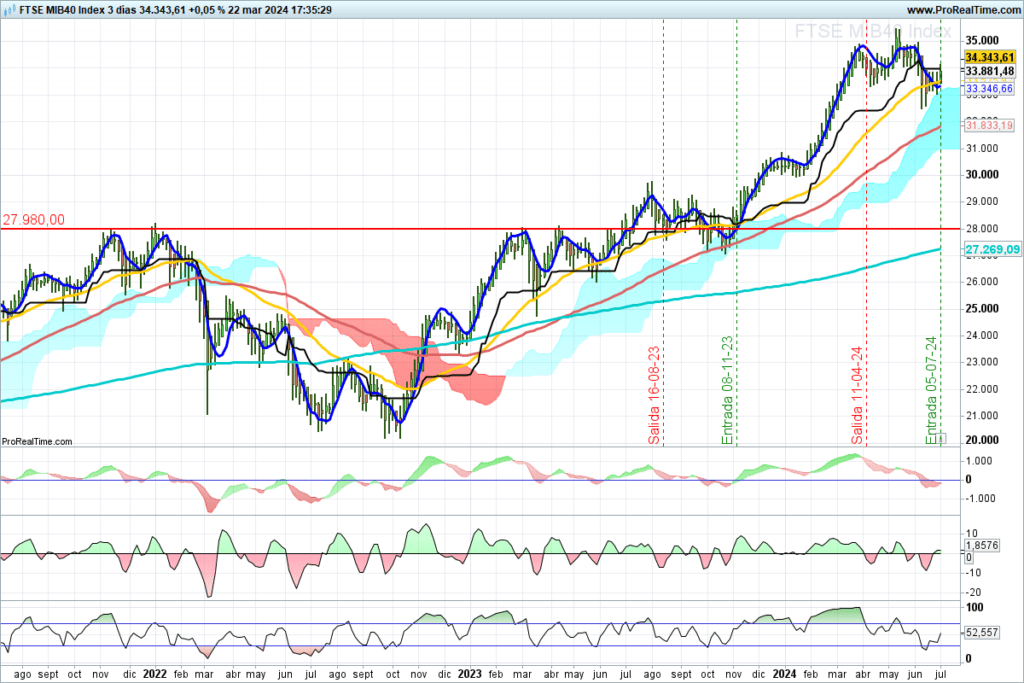The image size is (1024, 683).
Task: Click the 35.000 price axis label
Action: (x=982, y=40)
